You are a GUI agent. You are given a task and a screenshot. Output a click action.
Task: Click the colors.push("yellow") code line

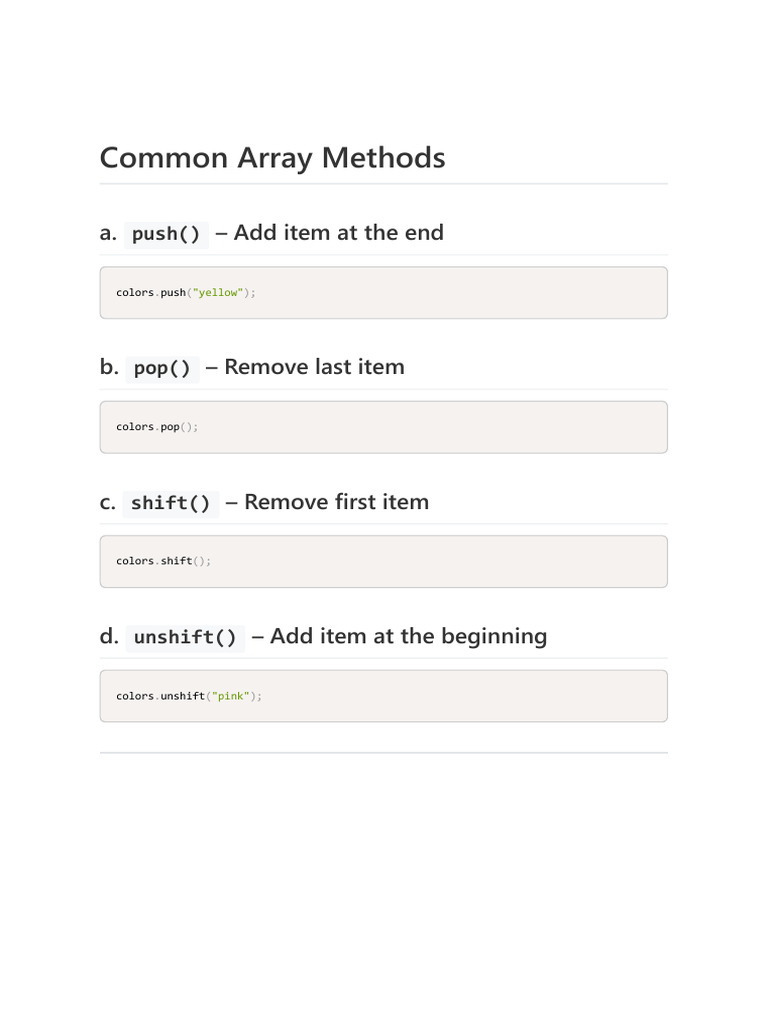(x=186, y=293)
